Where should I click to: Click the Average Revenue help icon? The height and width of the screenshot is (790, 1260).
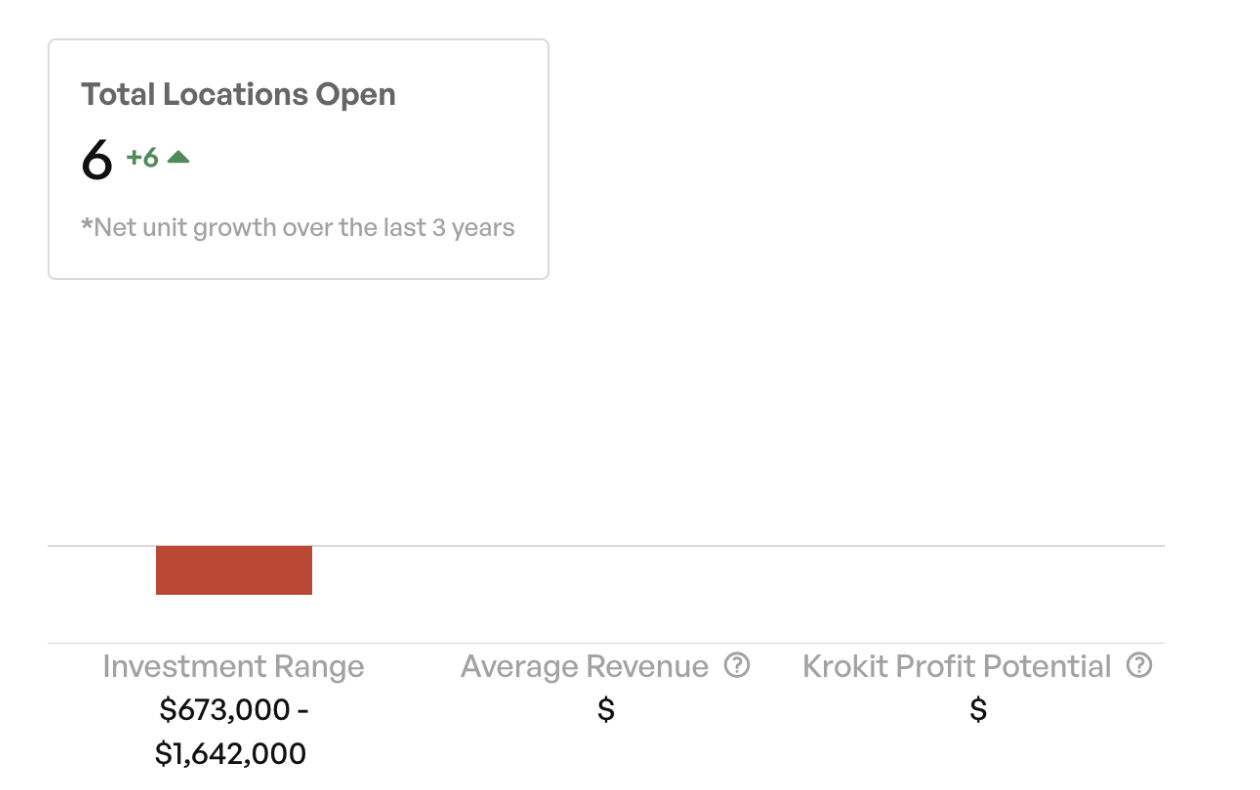[x=737, y=666]
